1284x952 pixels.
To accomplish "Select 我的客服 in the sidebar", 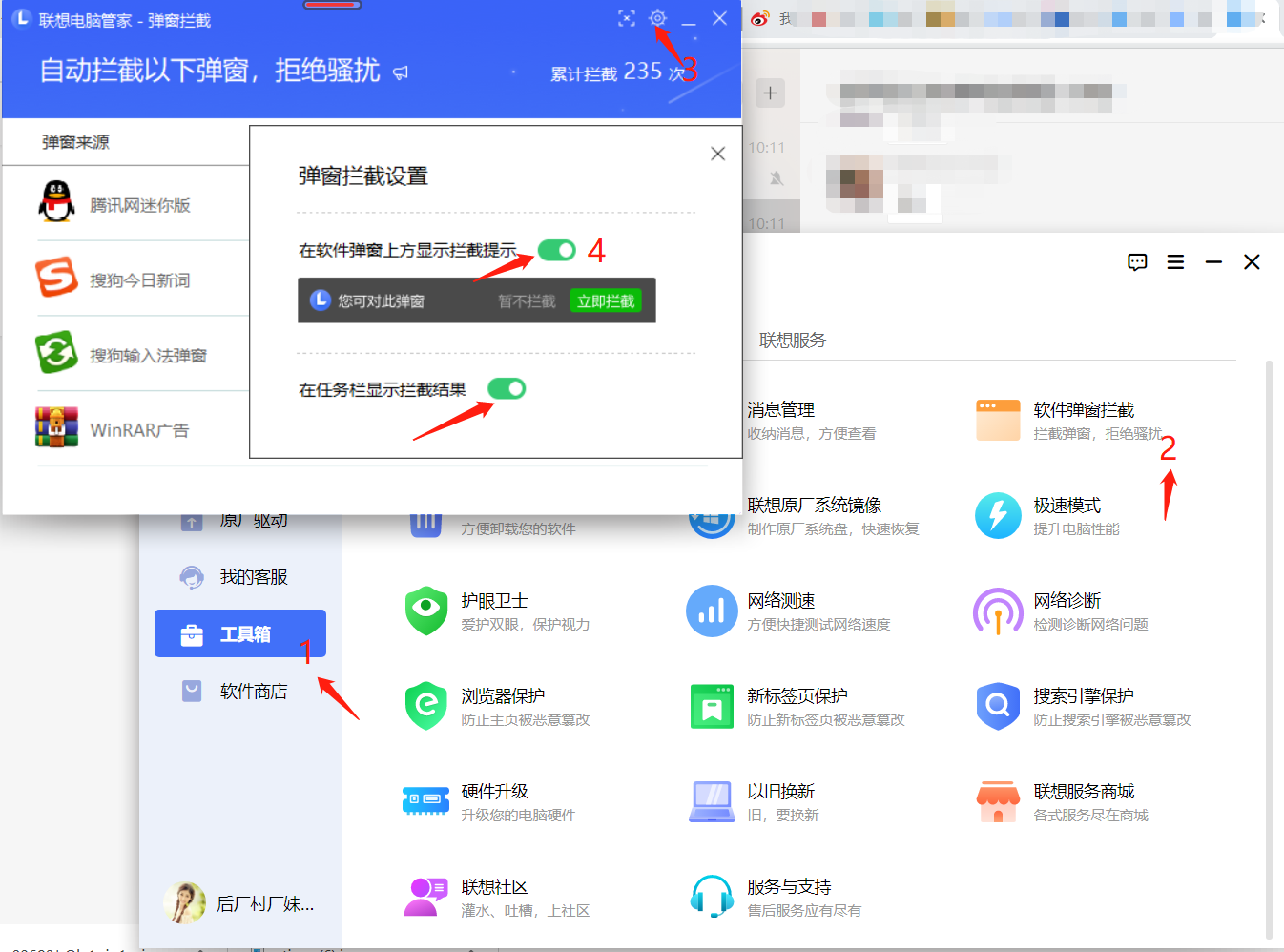I will (240, 576).
